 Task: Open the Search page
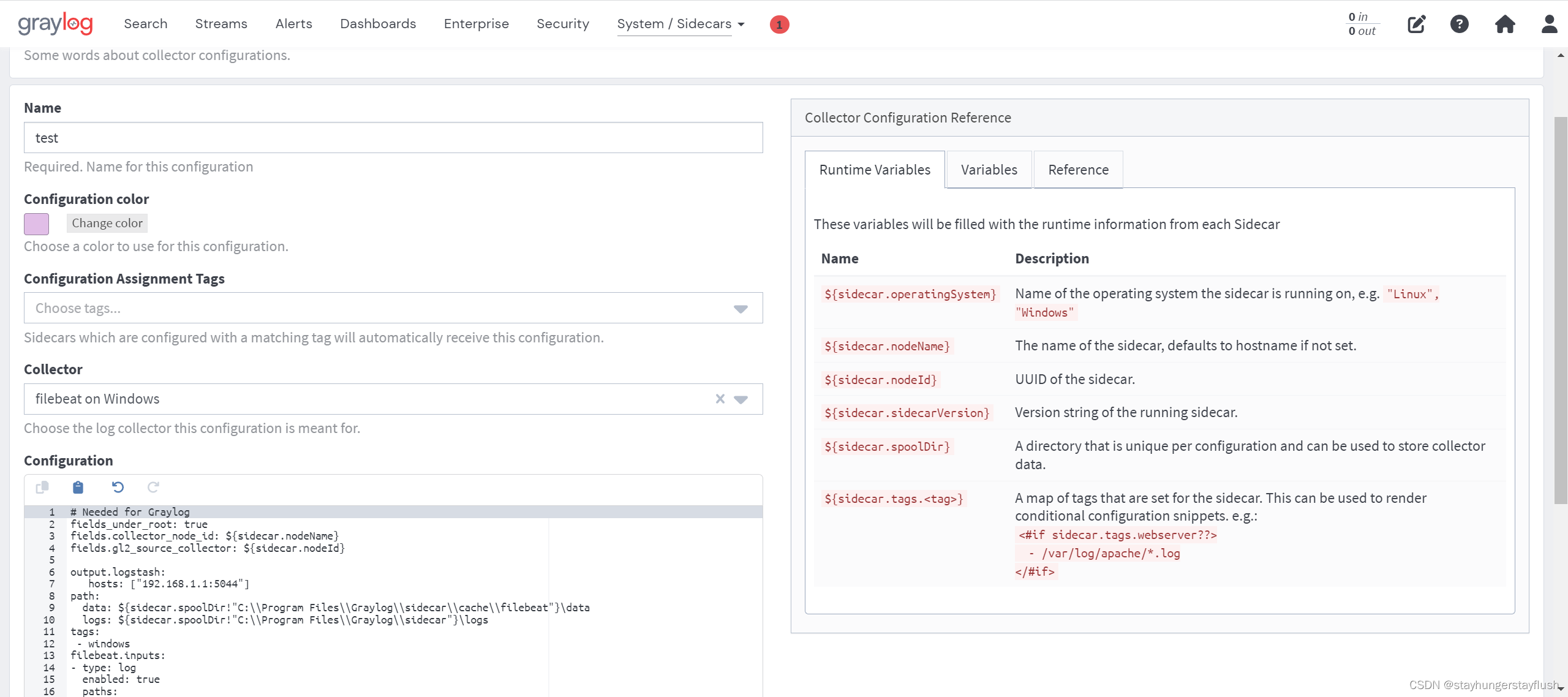145,24
